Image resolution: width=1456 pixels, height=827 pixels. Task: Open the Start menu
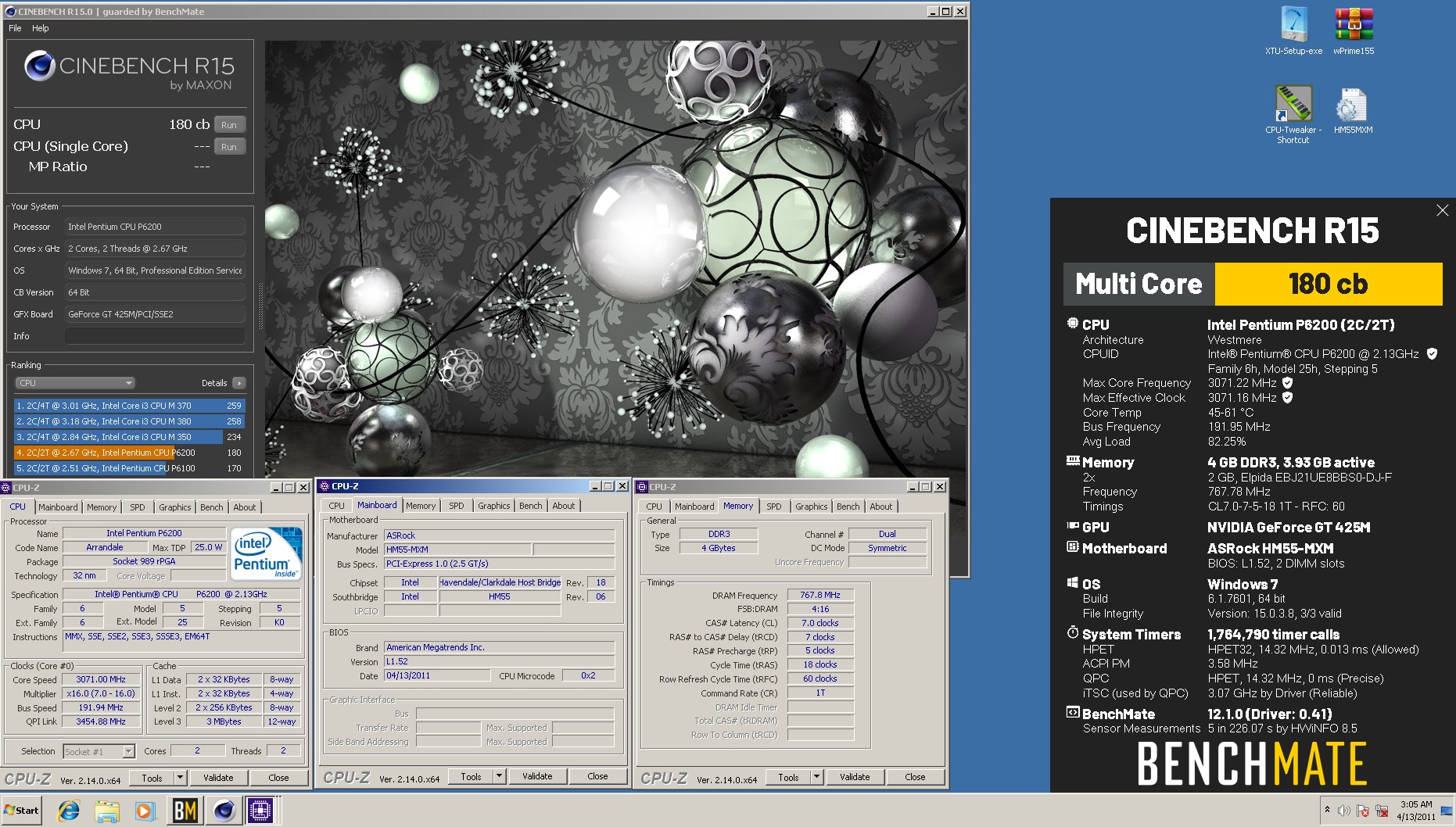22,811
